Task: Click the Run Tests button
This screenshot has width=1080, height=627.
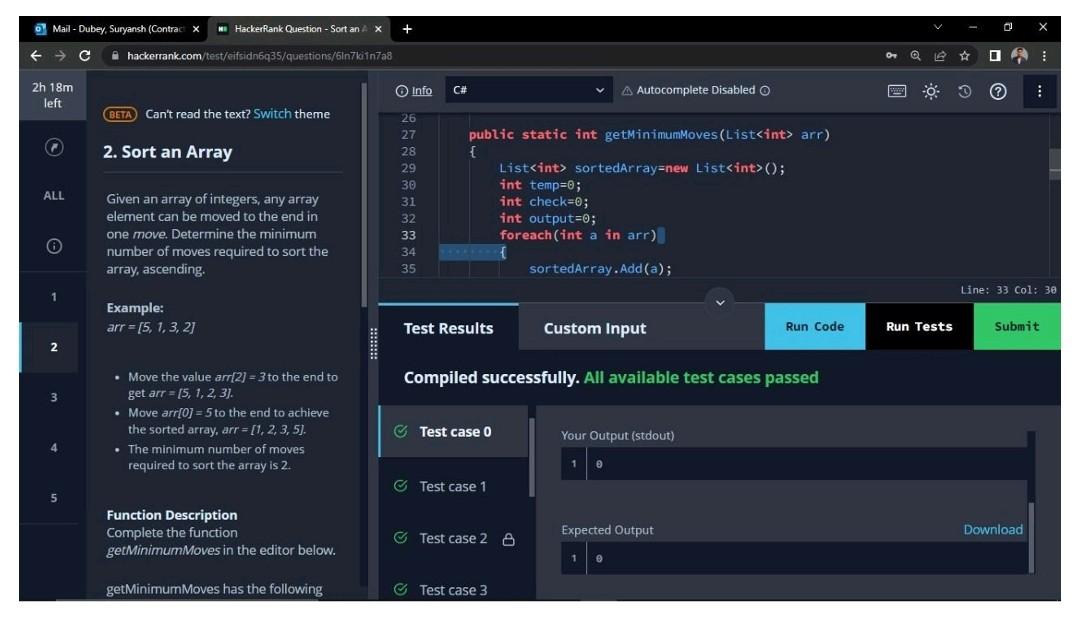Action: [x=920, y=327]
